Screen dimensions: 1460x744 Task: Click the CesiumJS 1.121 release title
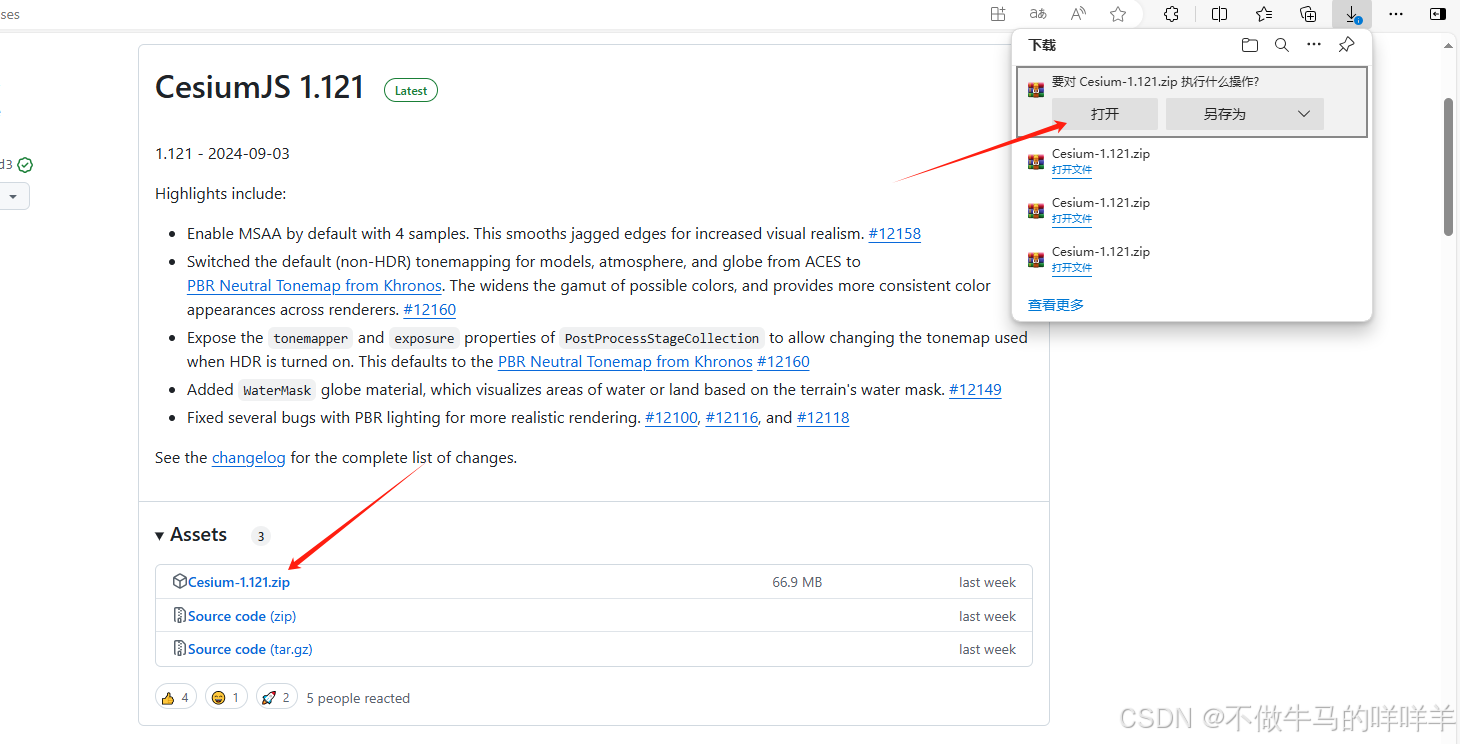coord(260,87)
